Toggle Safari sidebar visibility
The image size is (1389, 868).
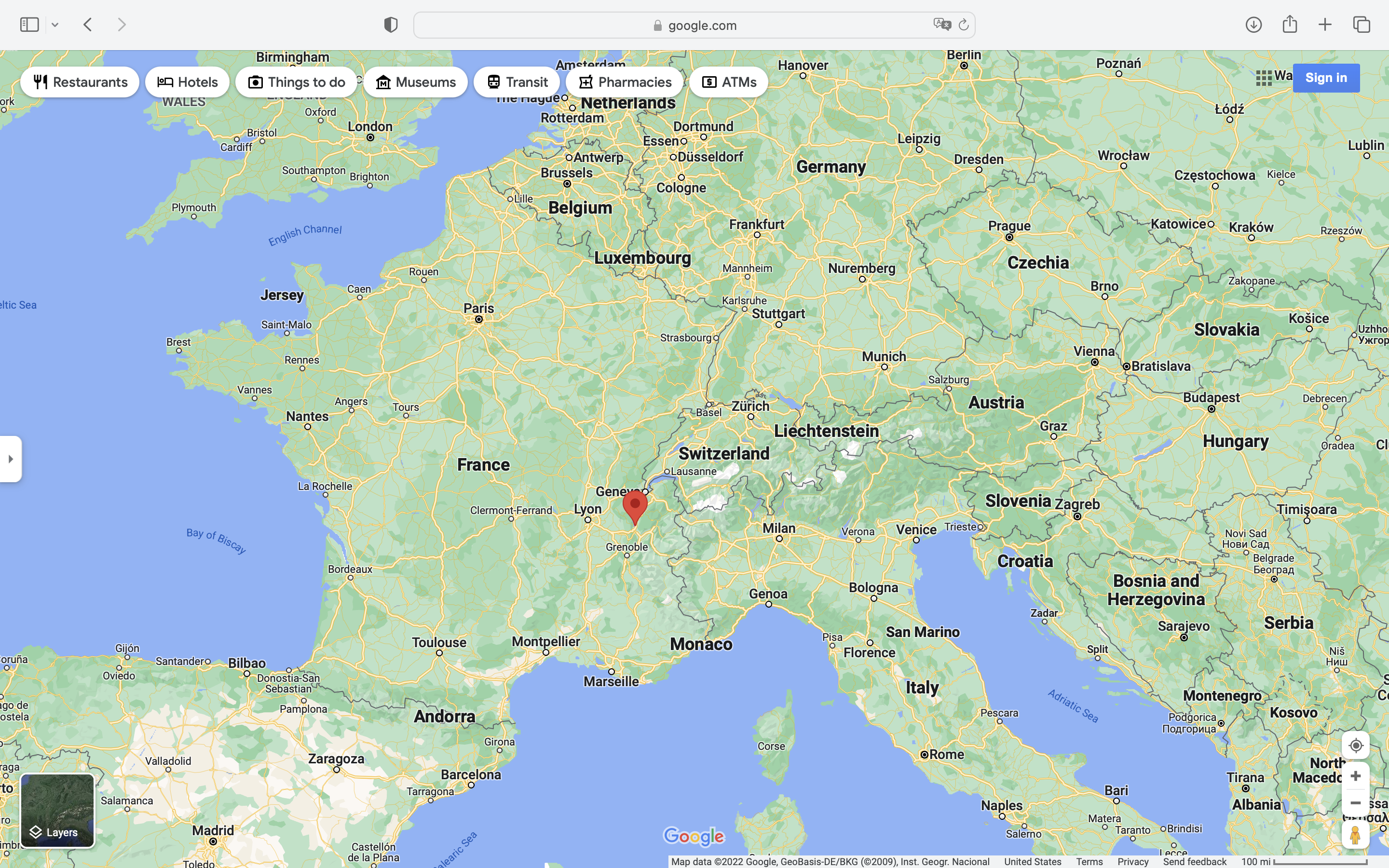tap(29, 25)
